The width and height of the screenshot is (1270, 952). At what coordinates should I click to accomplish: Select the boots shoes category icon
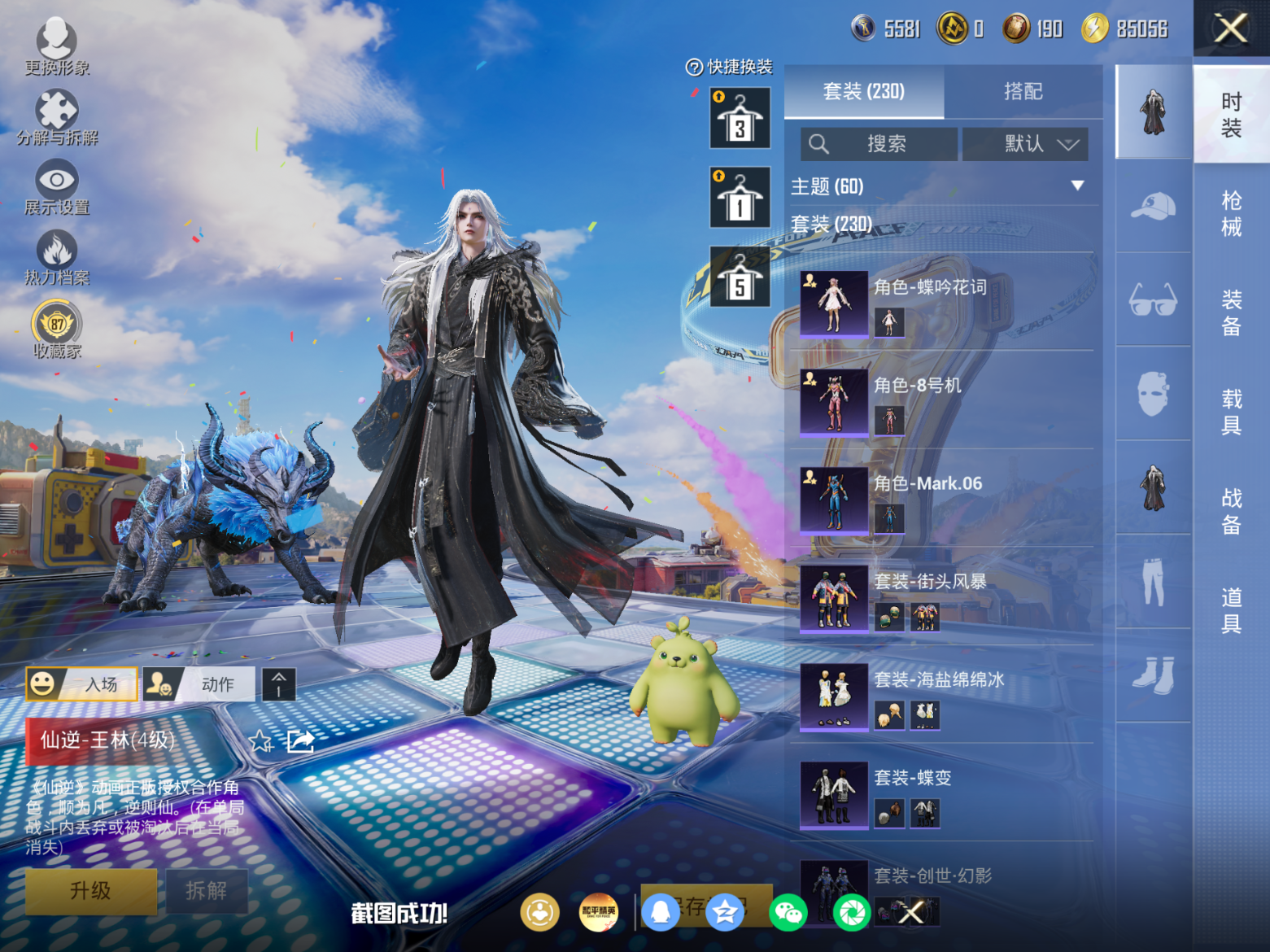click(1153, 675)
